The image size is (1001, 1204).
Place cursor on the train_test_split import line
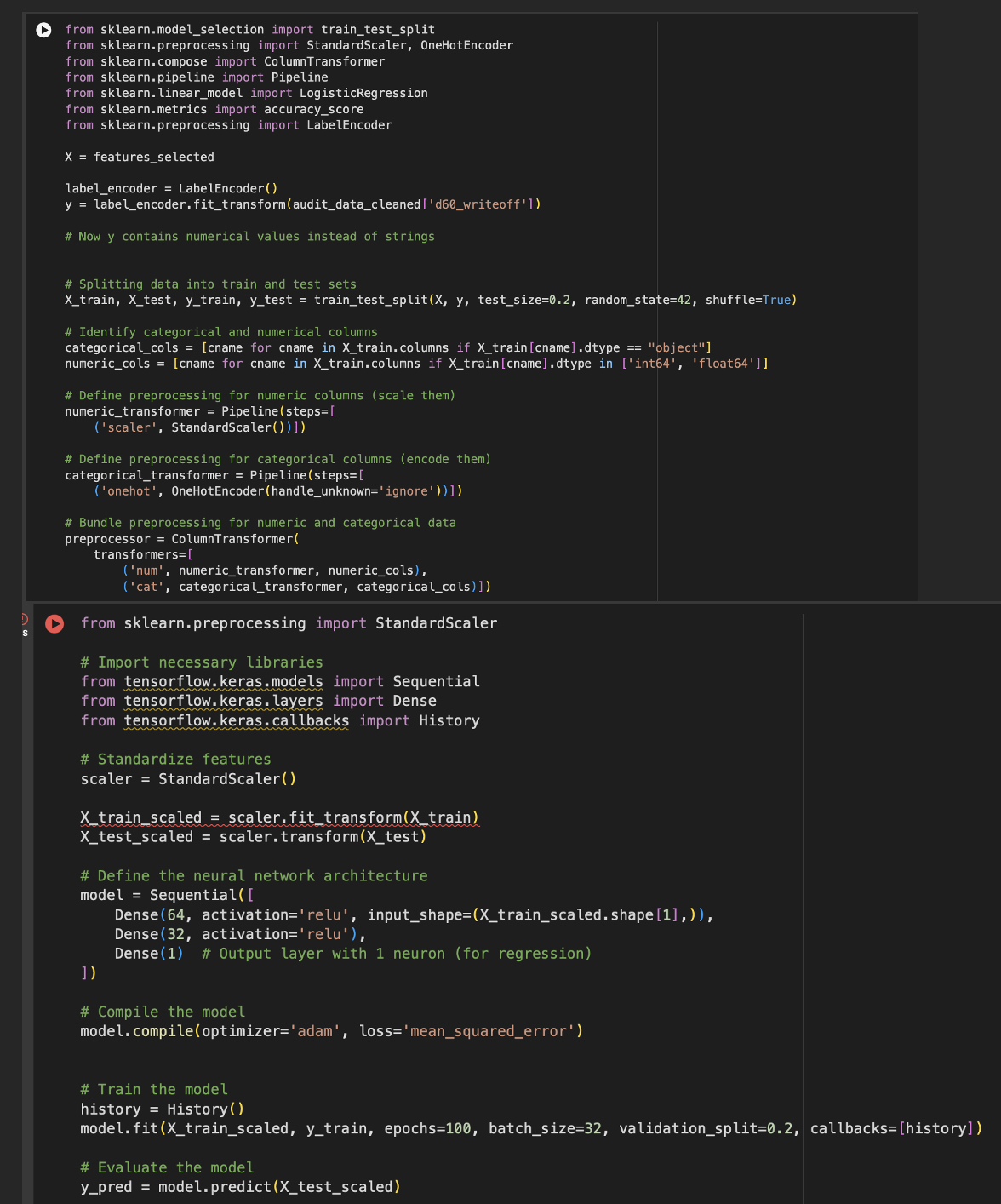click(249, 29)
